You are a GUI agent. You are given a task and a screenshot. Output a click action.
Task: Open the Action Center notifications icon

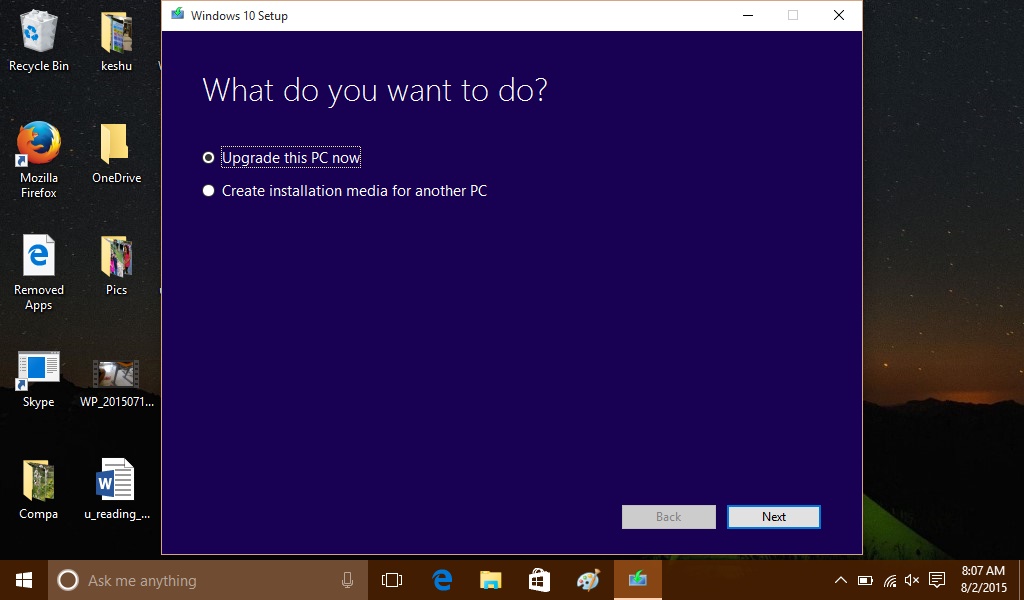point(937,580)
